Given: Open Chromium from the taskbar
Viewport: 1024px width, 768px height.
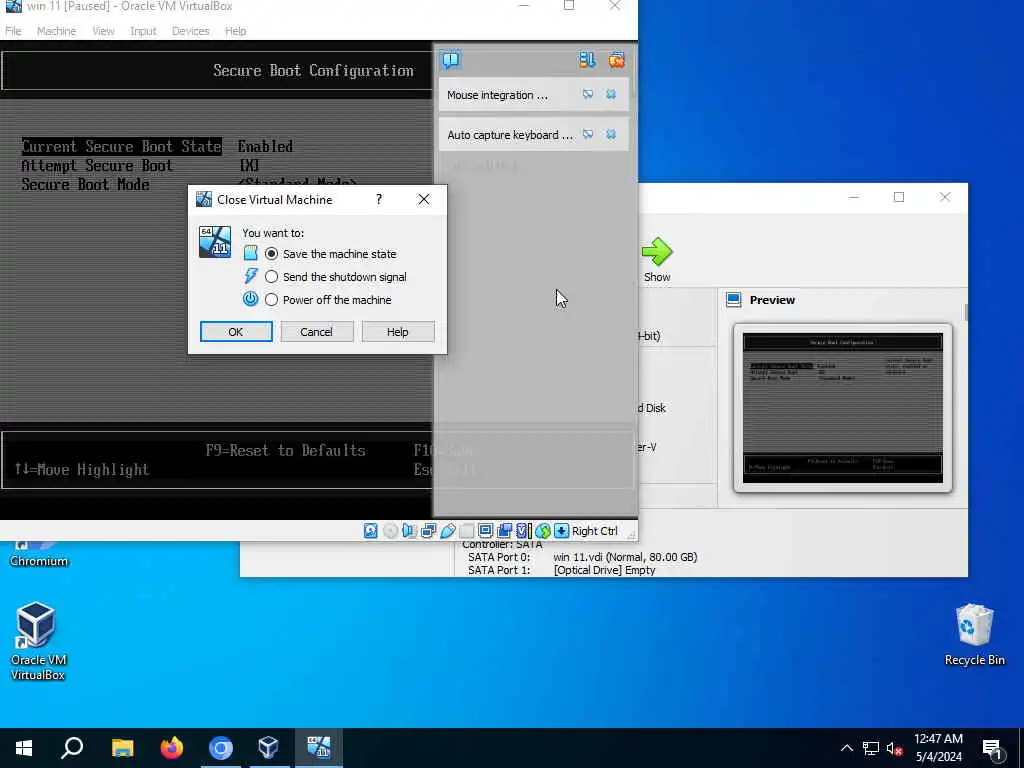Looking at the screenshot, I should tap(221, 748).
